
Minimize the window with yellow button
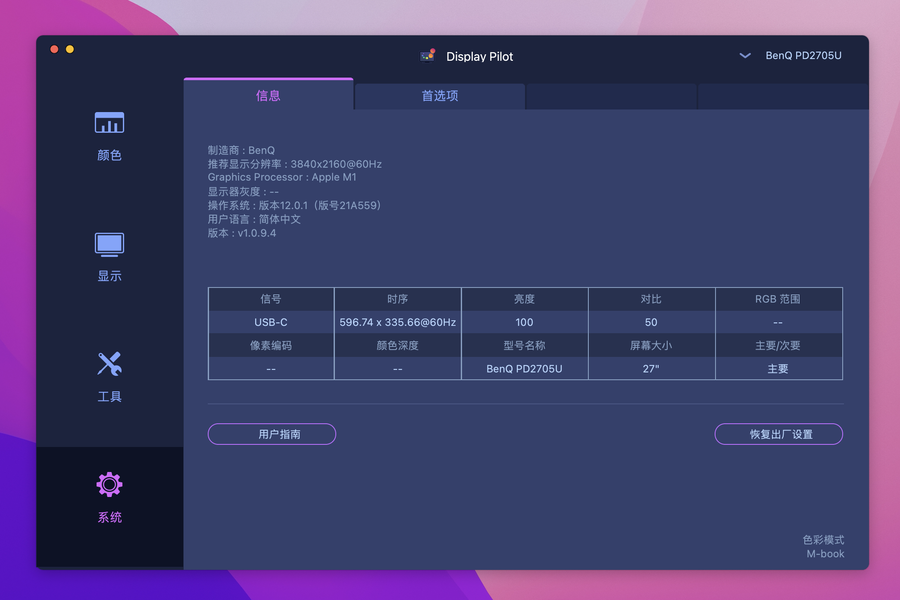pos(70,49)
